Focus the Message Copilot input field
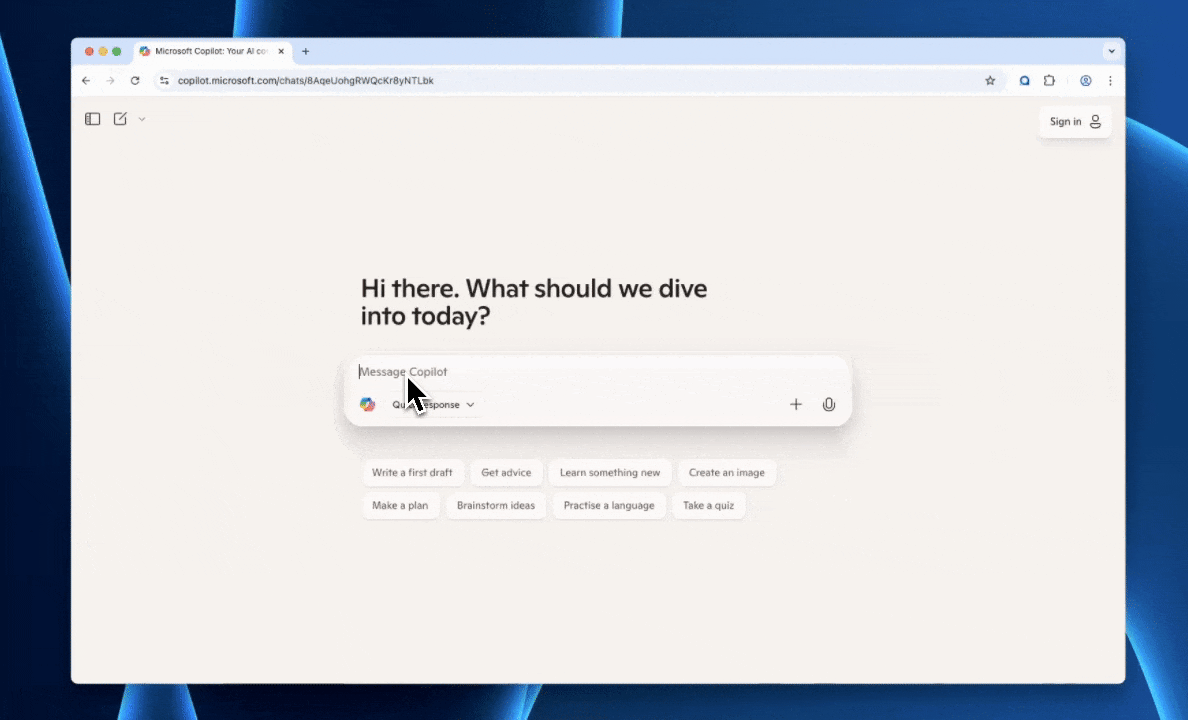 pos(597,371)
